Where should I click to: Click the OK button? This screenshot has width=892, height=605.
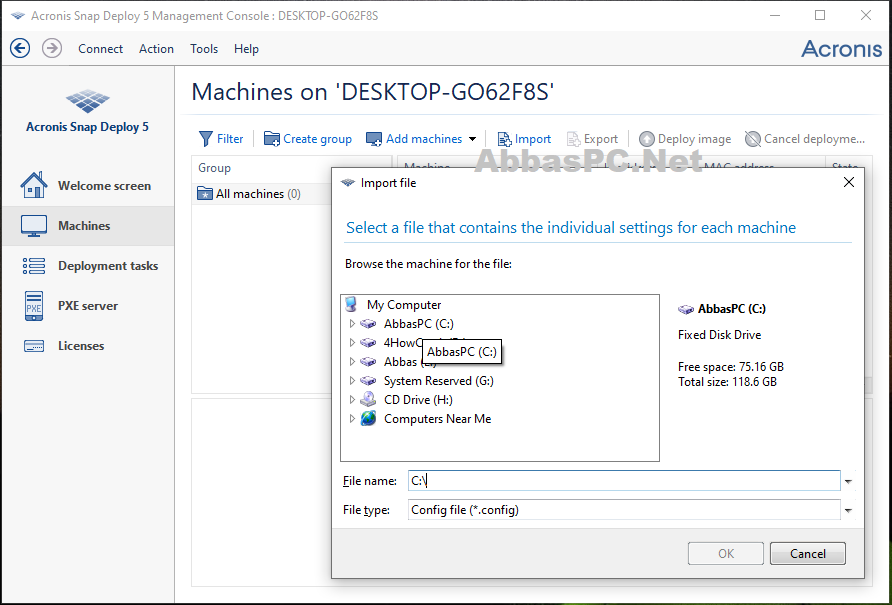(726, 554)
